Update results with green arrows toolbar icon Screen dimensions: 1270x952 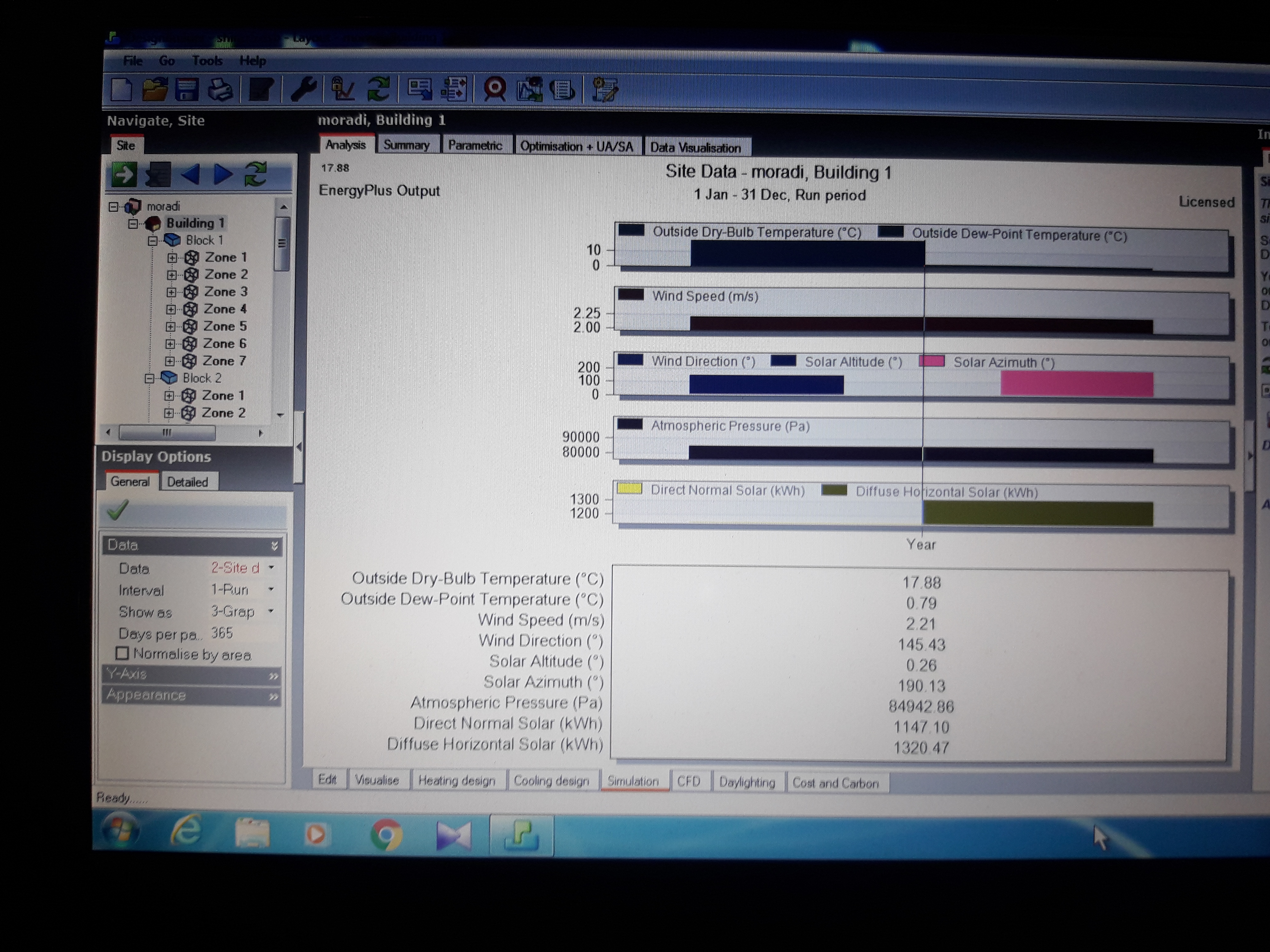pyautogui.click(x=378, y=89)
